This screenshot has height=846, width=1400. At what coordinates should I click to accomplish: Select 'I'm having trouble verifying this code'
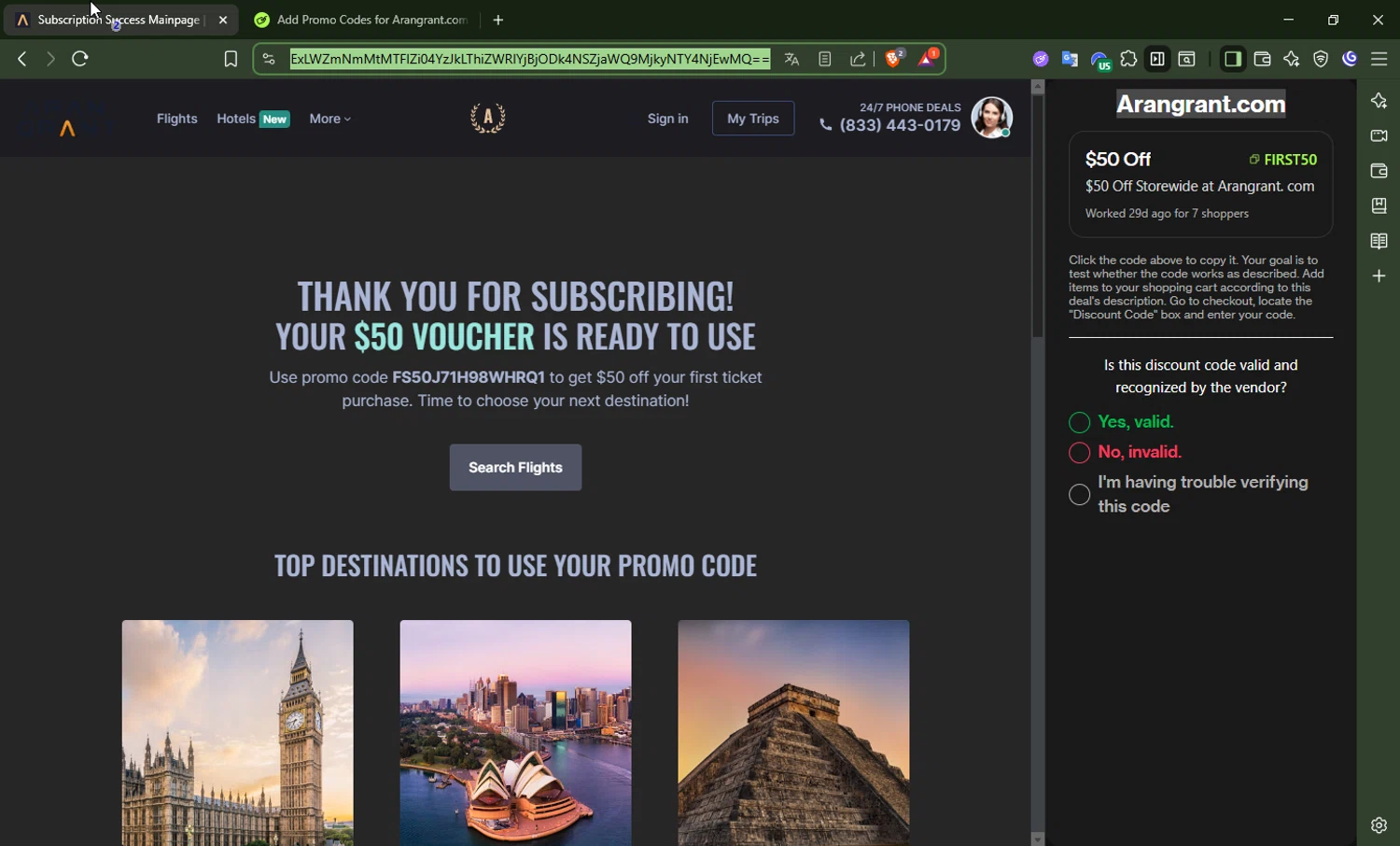coord(1079,495)
